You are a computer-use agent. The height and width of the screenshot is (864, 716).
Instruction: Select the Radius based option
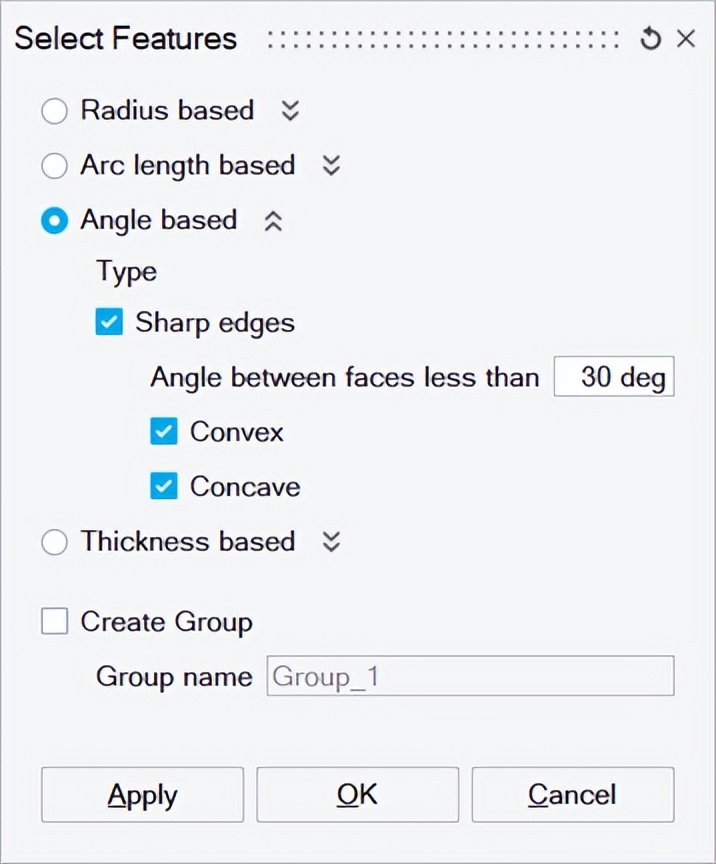(54, 111)
